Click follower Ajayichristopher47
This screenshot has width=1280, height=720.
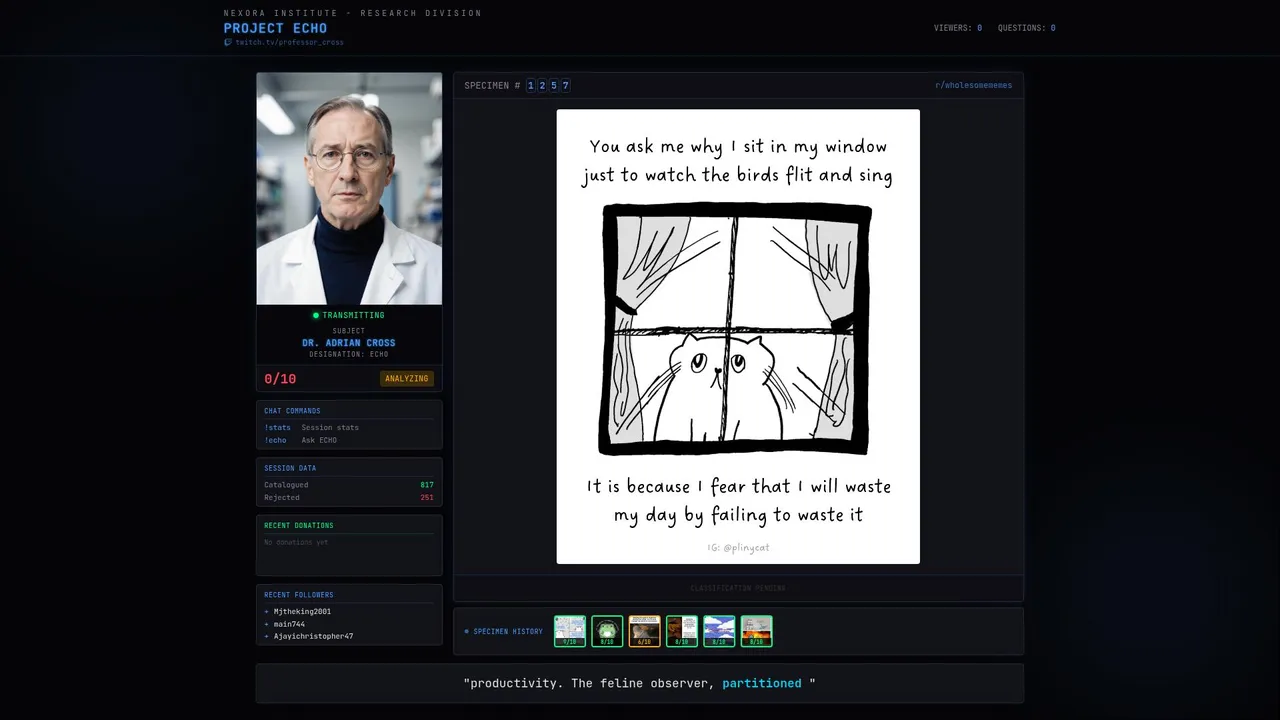click(x=313, y=636)
